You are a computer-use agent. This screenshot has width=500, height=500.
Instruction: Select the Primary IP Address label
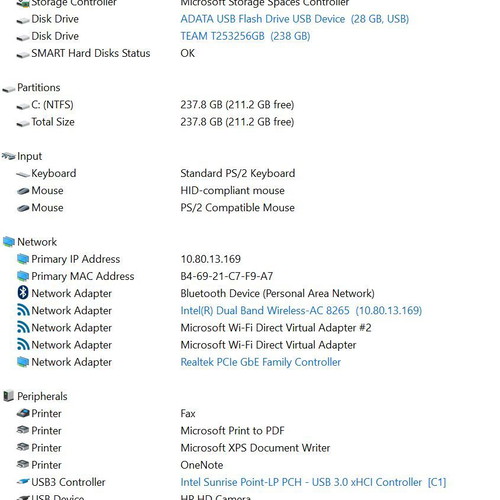76,259
